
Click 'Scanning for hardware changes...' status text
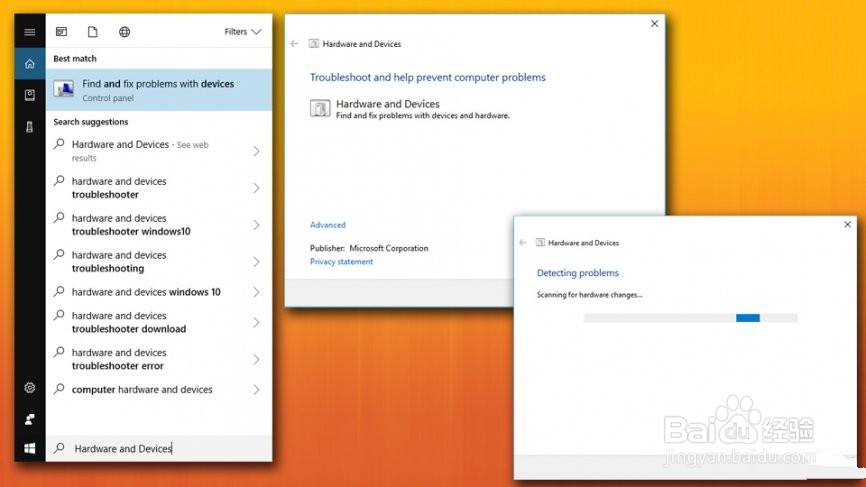(x=589, y=295)
